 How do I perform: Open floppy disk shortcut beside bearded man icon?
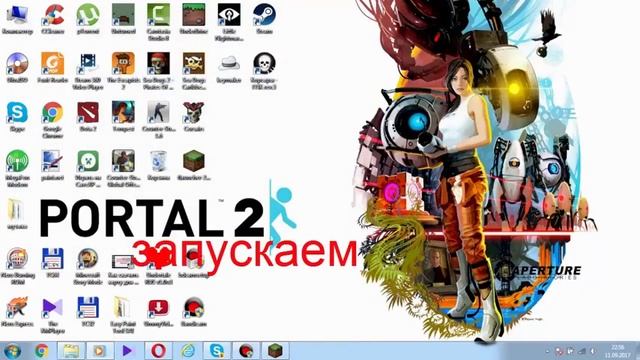point(53,259)
